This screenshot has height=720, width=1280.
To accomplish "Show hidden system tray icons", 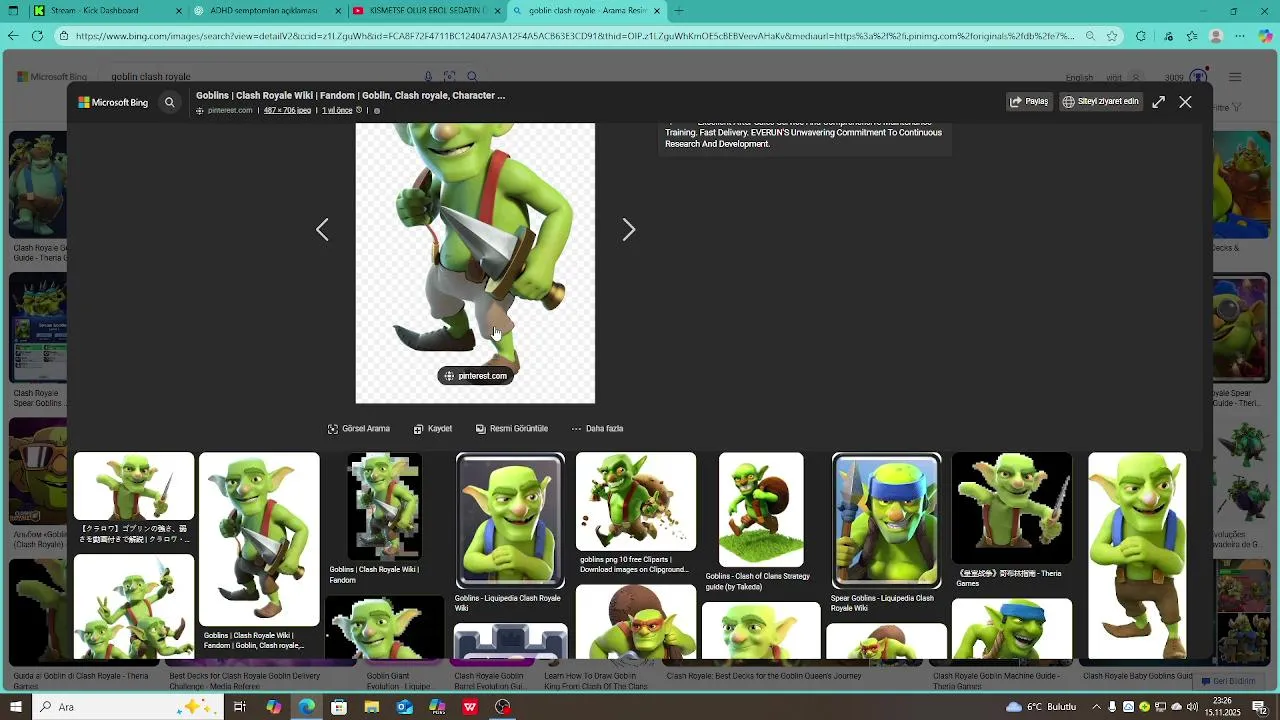I will pyautogui.click(x=1096, y=707).
